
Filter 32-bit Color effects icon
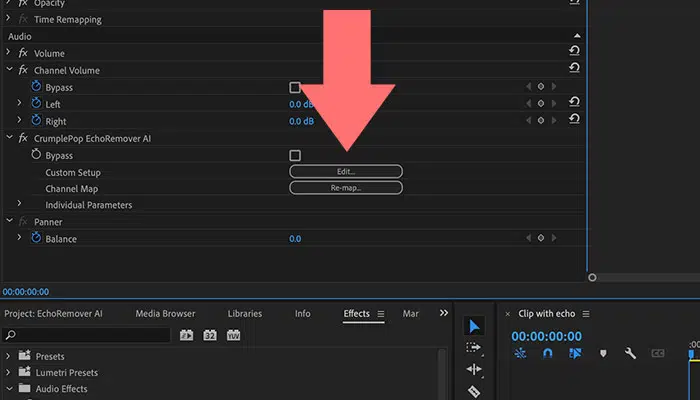coord(210,335)
